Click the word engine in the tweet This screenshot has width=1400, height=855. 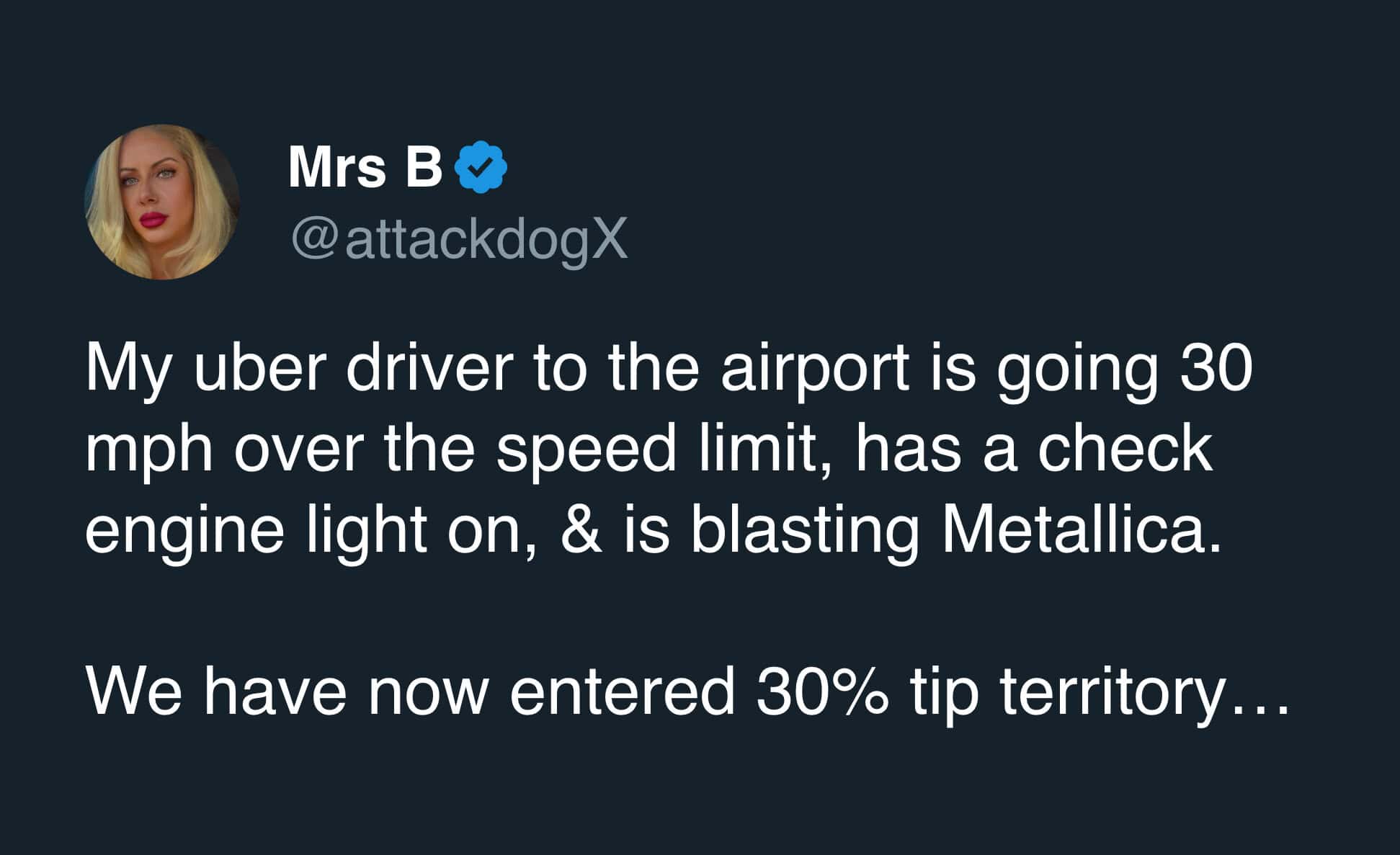[185, 535]
